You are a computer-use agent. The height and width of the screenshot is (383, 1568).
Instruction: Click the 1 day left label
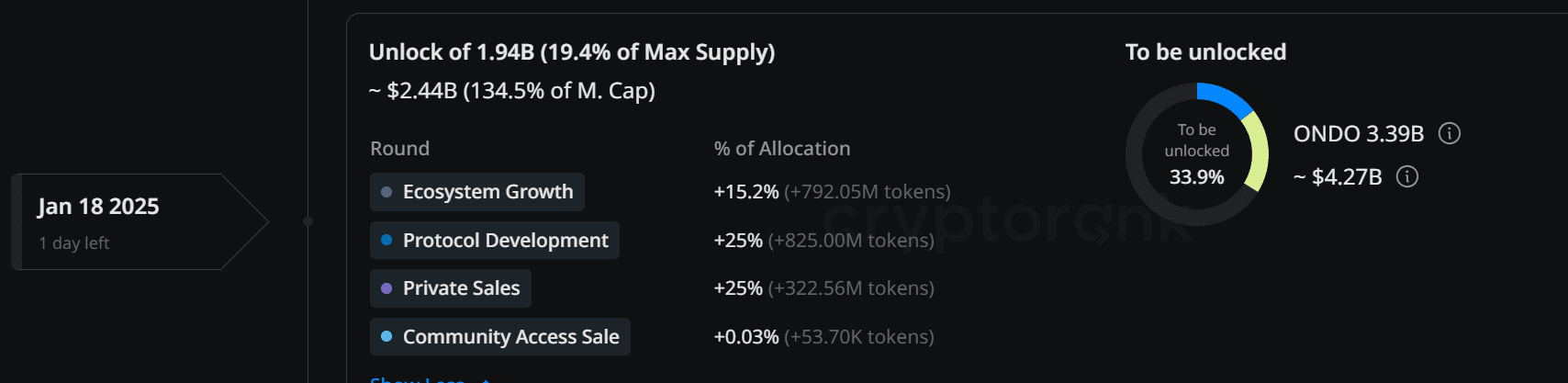coord(73,243)
